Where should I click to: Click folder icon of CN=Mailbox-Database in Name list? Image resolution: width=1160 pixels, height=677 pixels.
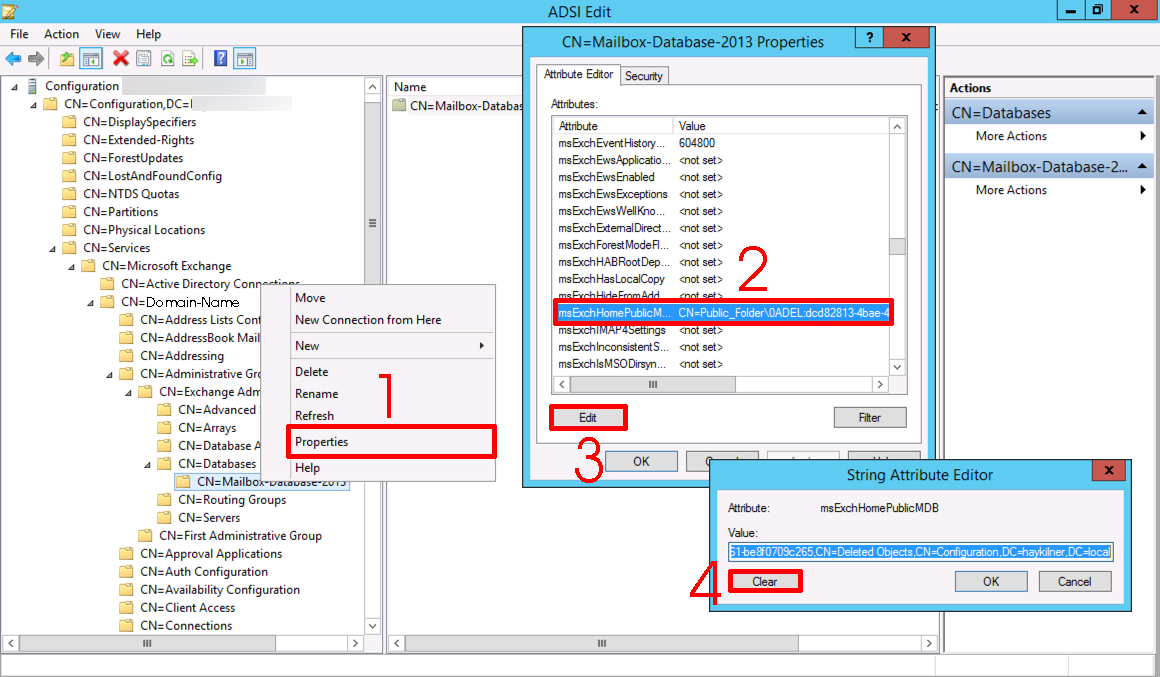[x=399, y=105]
